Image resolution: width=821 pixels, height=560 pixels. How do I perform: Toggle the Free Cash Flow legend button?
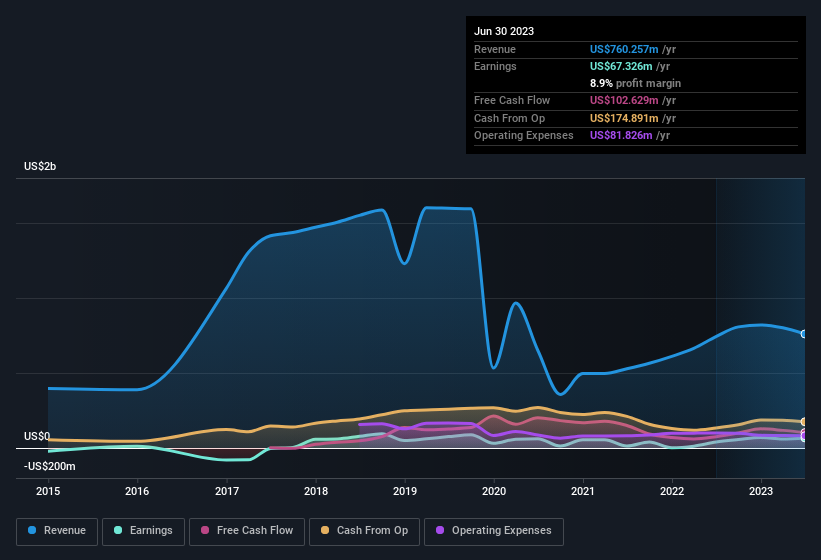pos(247,531)
